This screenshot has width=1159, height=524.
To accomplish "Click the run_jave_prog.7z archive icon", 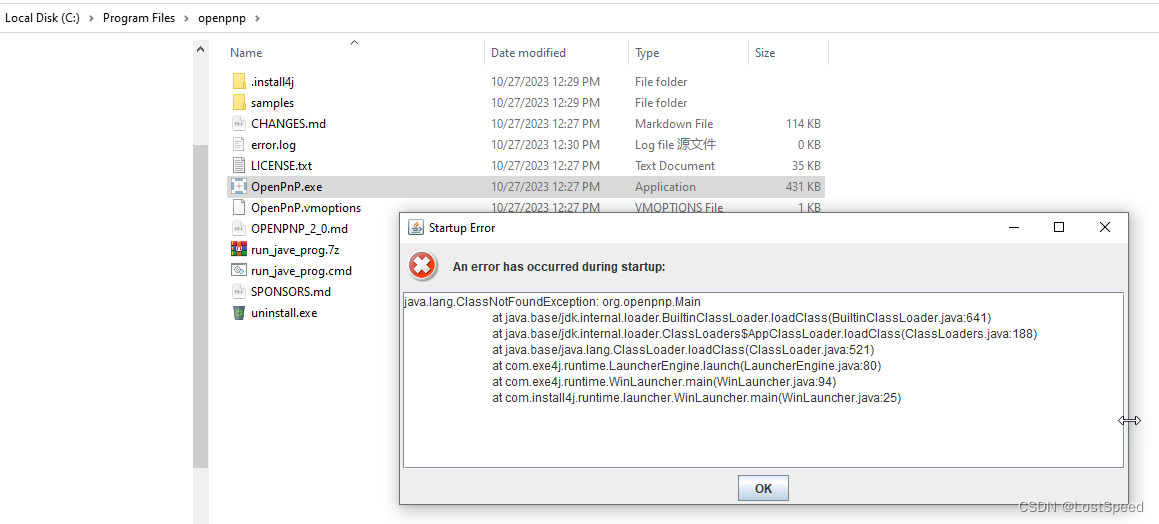I will 239,250.
